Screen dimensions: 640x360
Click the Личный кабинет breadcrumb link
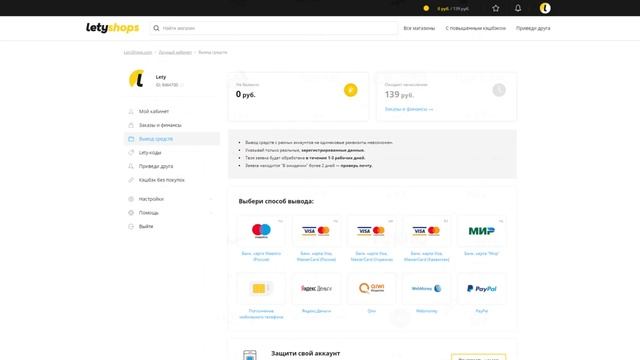pyautogui.click(x=175, y=53)
